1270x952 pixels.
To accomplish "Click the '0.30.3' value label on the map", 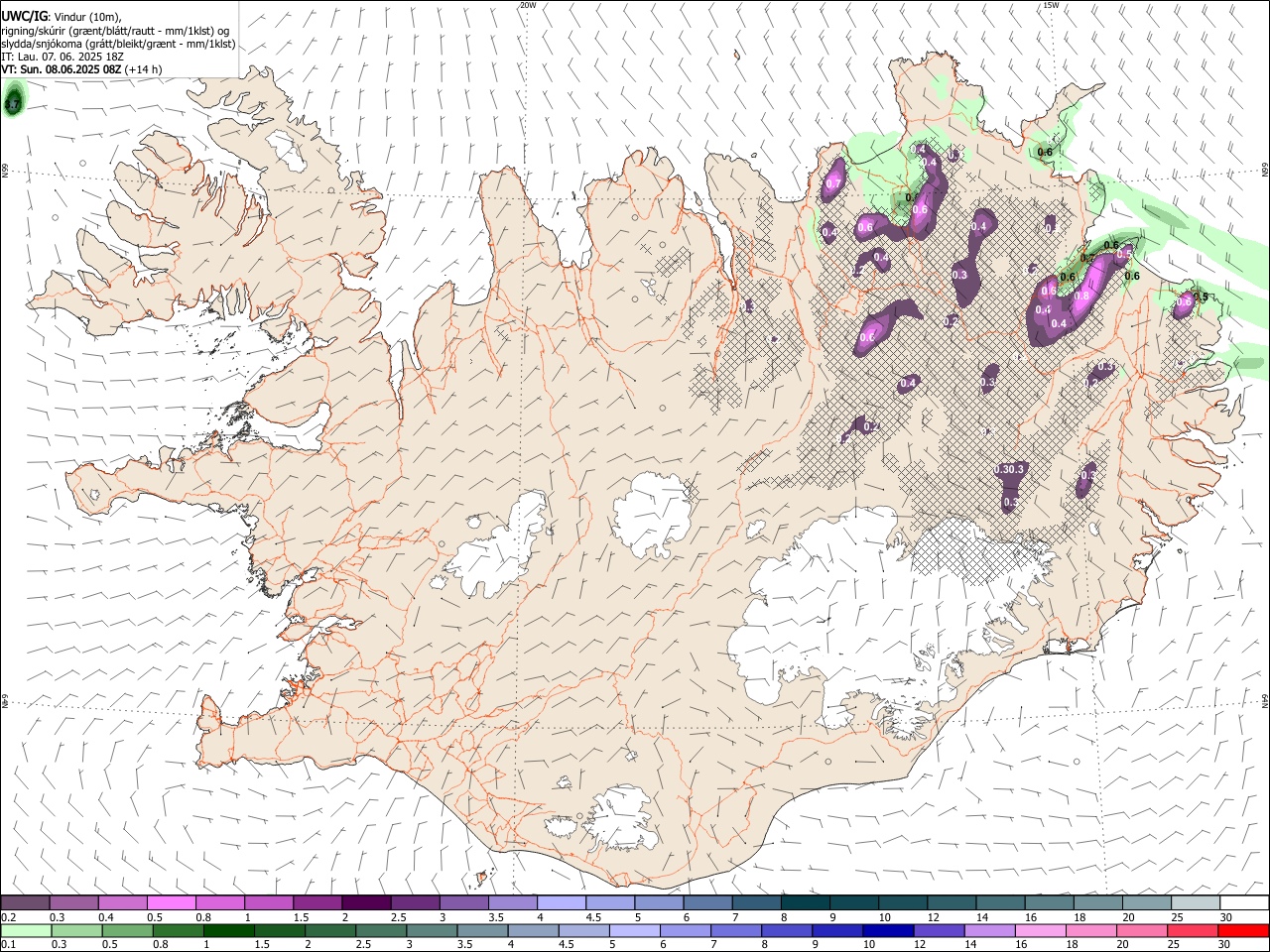I will (1009, 469).
